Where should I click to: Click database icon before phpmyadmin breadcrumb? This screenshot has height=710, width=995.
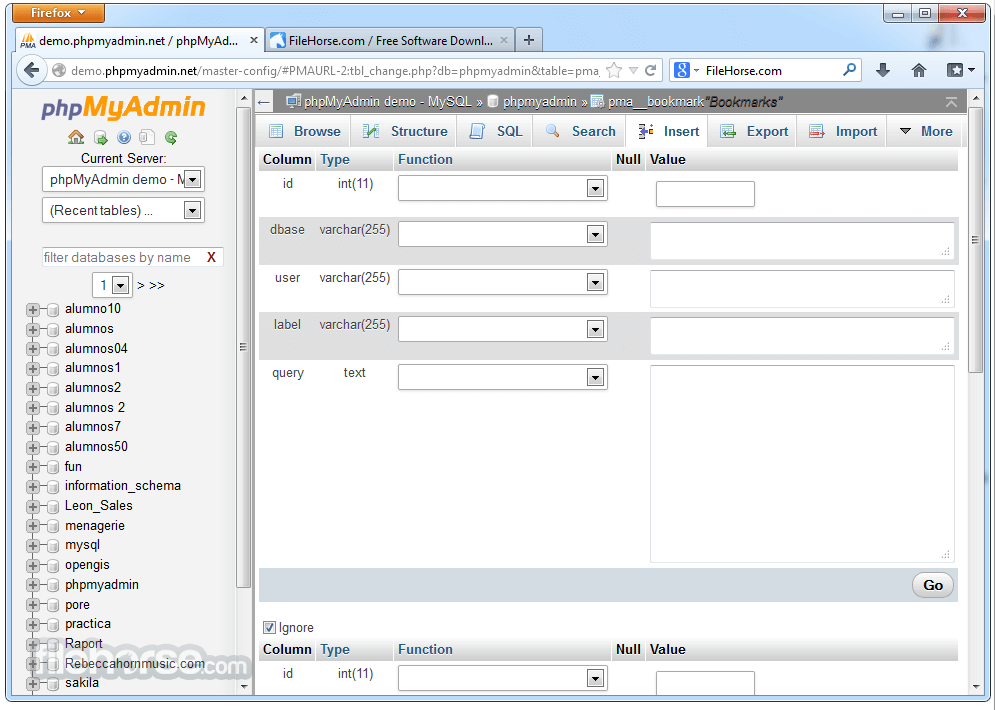(x=493, y=102)
